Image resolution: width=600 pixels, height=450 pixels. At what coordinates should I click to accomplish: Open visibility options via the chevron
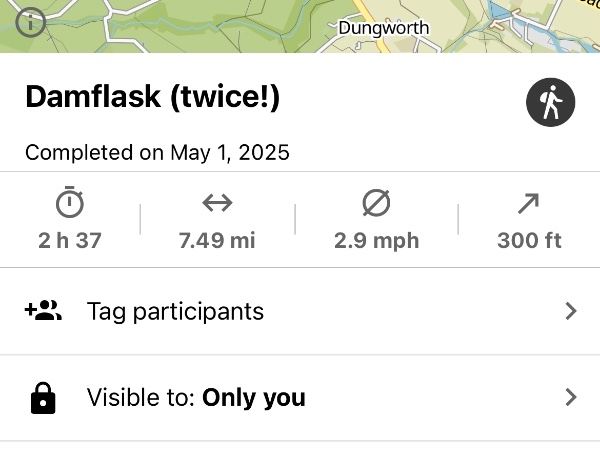point(571,398)
